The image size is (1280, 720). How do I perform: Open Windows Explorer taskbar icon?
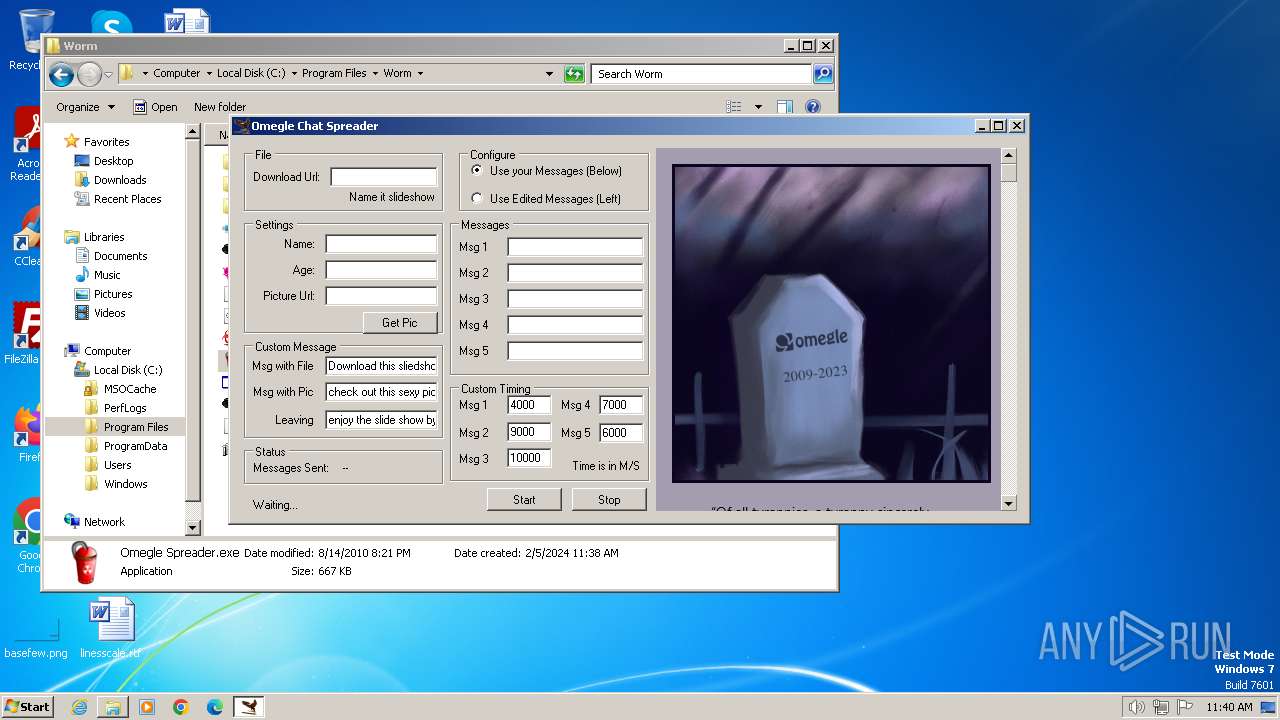[113, 707]
